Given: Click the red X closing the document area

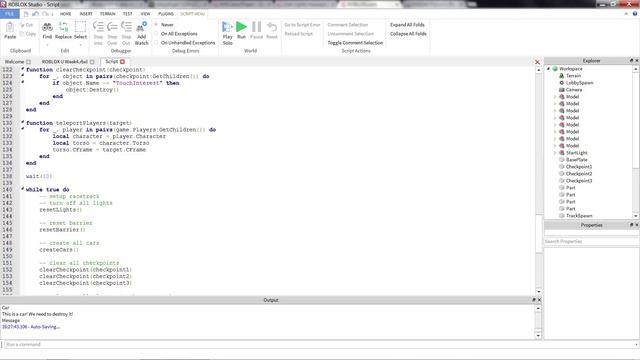Looking at the screenshot, I should pyautogui.click(x=538, y=62).
